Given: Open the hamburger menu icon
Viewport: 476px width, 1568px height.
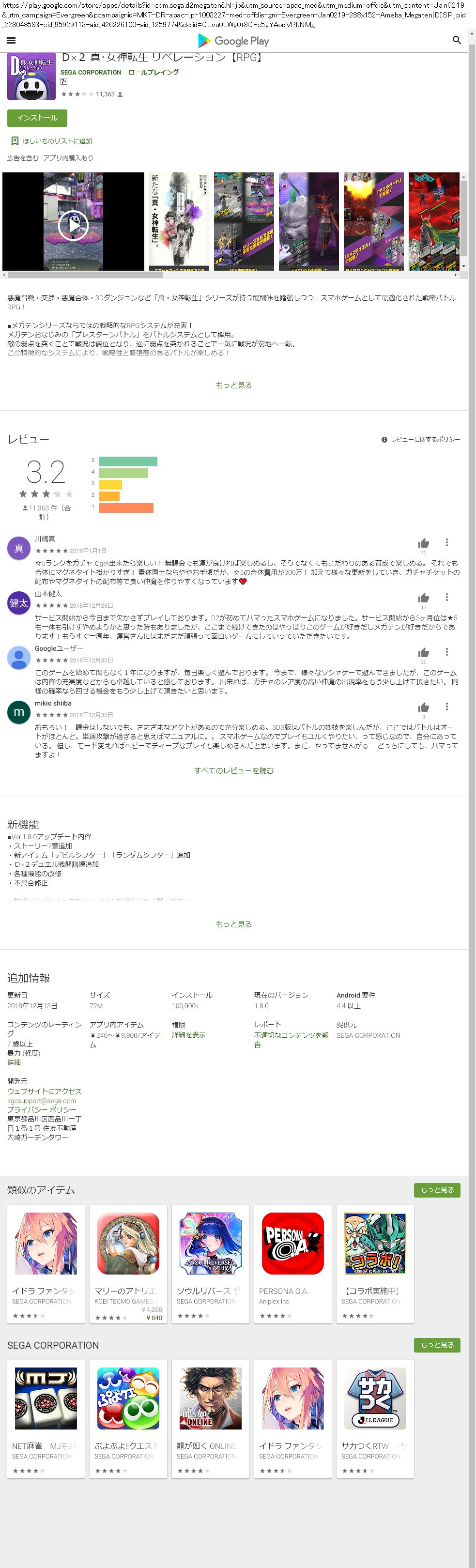Looking at the screenshot, I should tap(10, 41).
